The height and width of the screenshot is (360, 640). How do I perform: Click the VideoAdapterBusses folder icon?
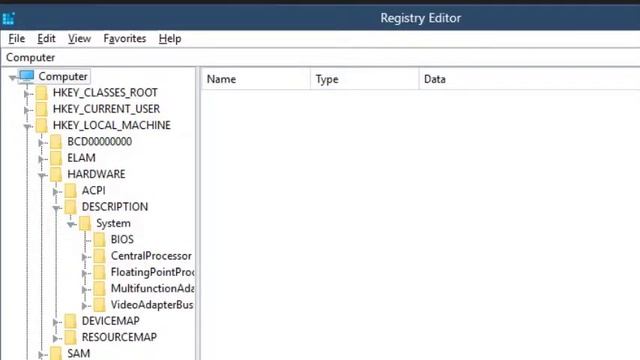[x=99, y=305]
